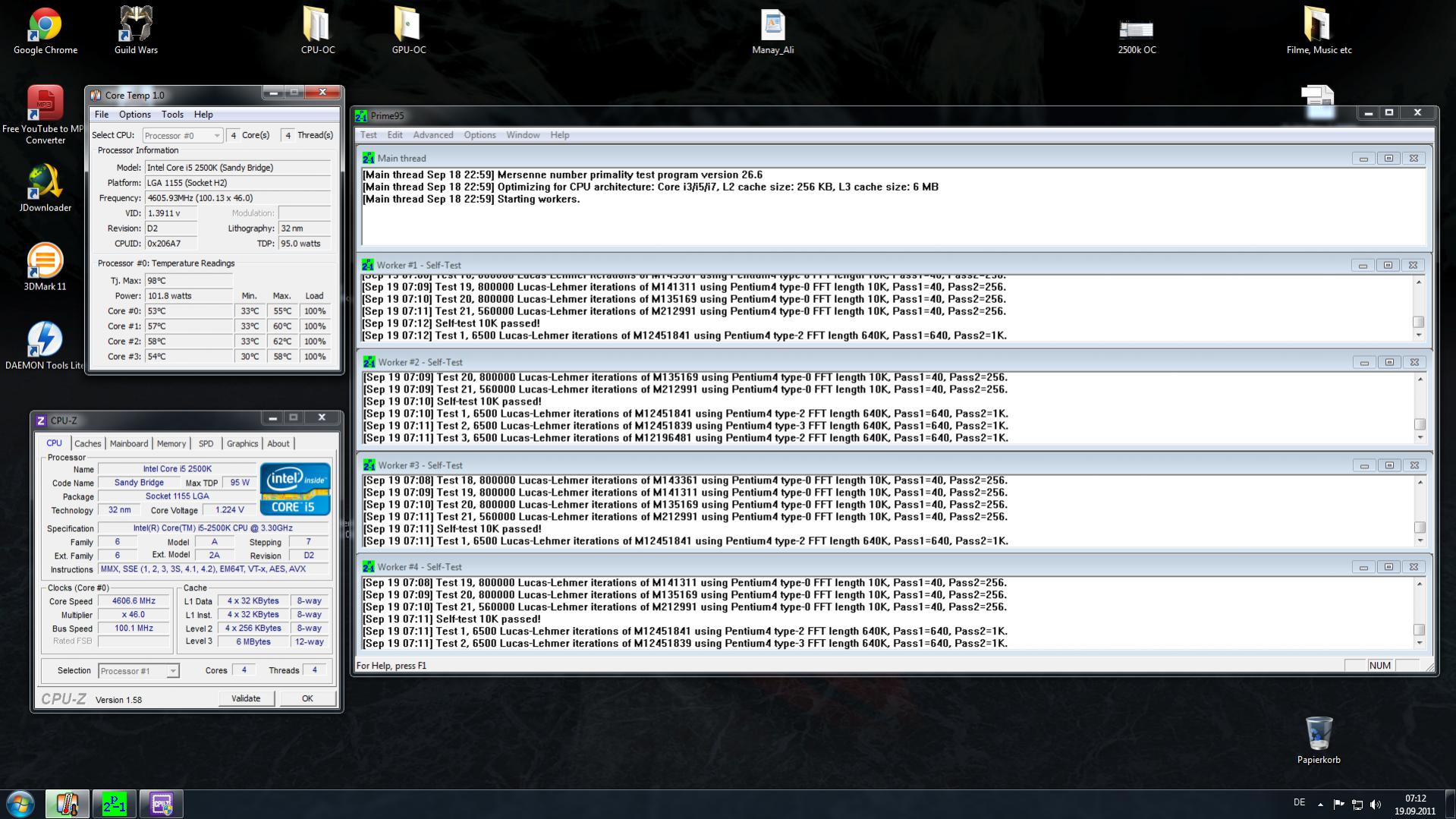Click the Main thread window icon
The width and height of the screenshot is (1456, 819).
pyautogui.click(x=368, y=158)
